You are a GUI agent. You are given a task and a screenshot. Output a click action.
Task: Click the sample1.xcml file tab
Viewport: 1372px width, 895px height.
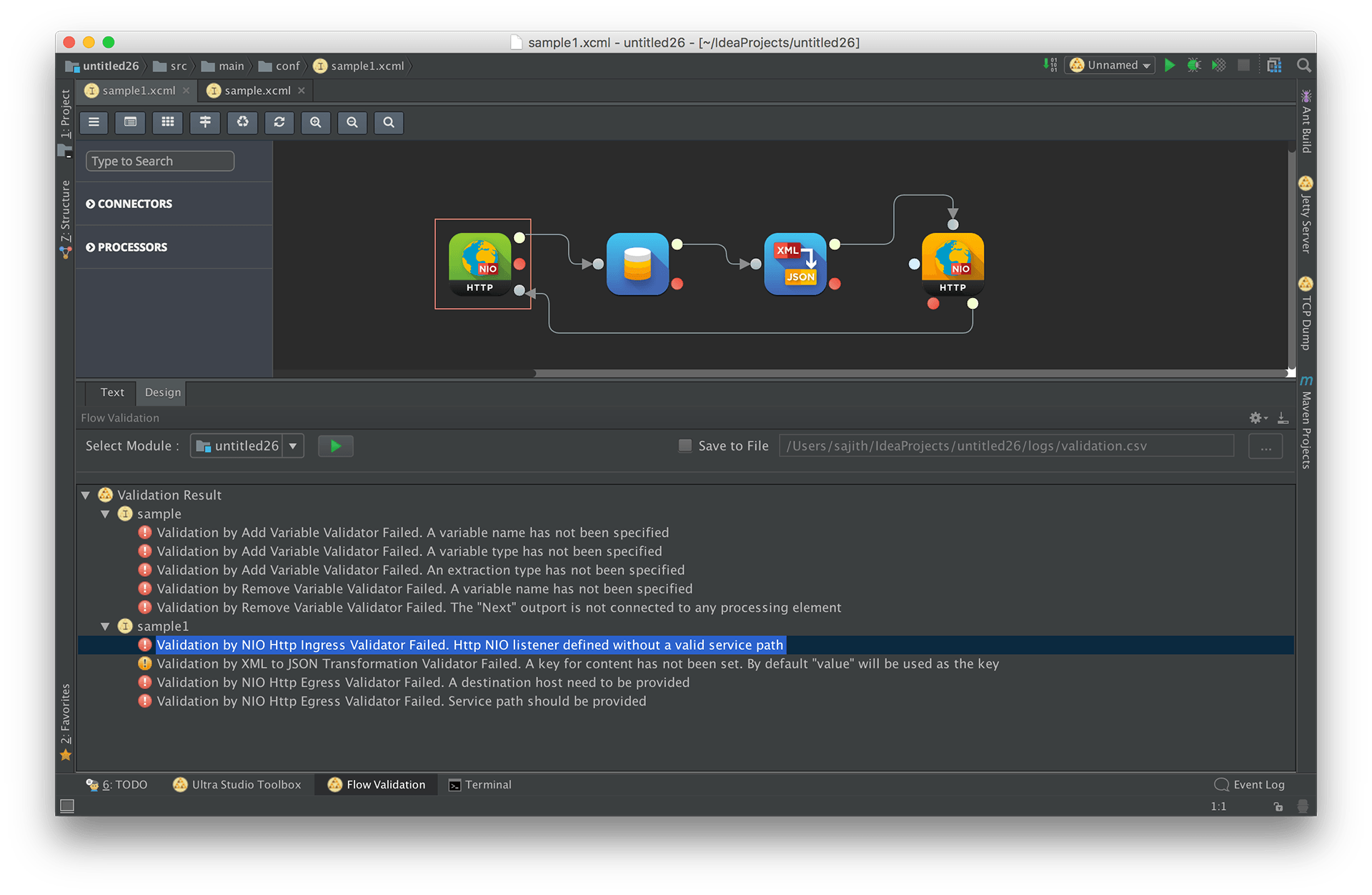140,92
